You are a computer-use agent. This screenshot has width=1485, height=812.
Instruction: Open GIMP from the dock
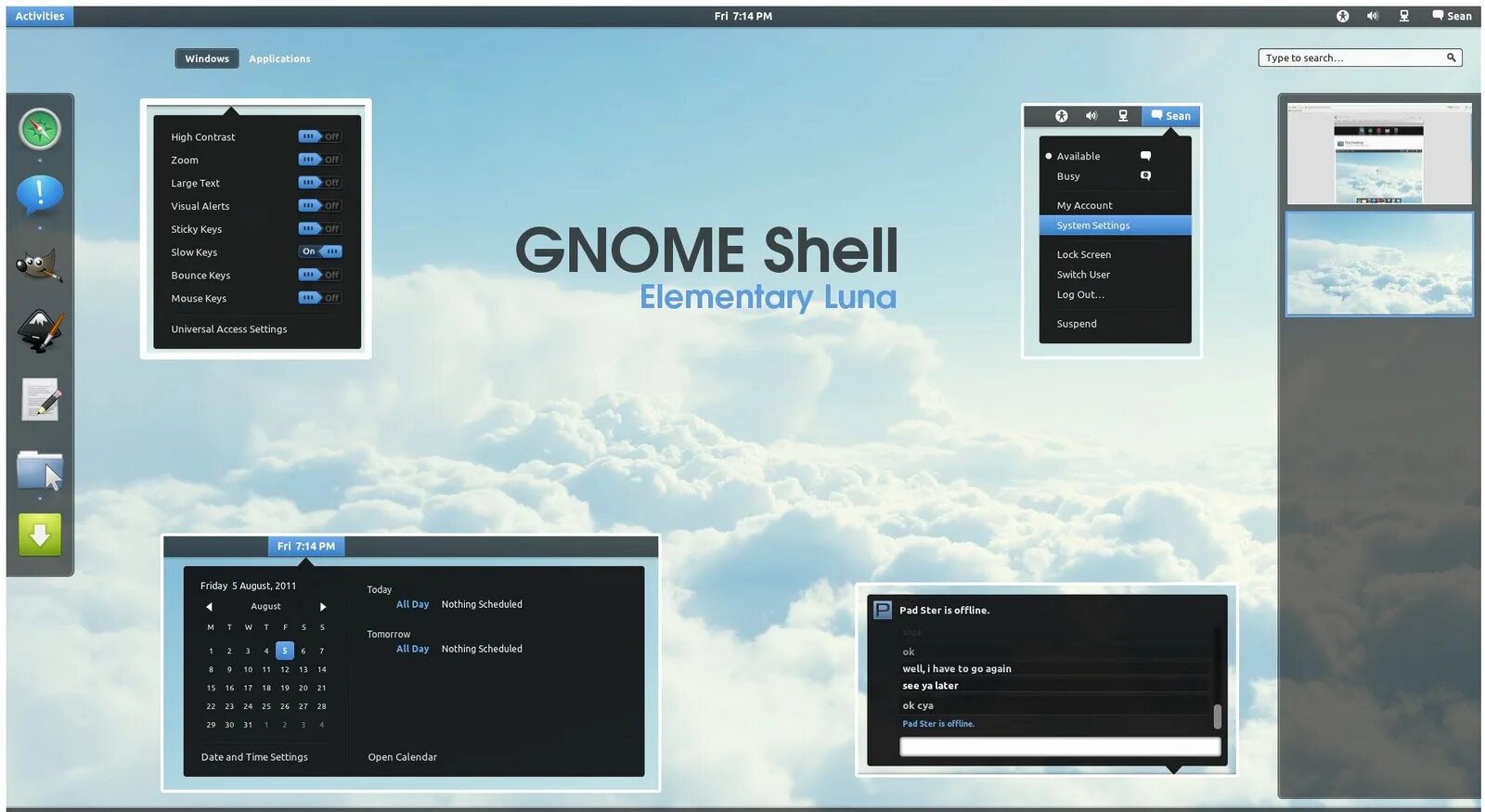pyautogui.click(x=40, y=266)
